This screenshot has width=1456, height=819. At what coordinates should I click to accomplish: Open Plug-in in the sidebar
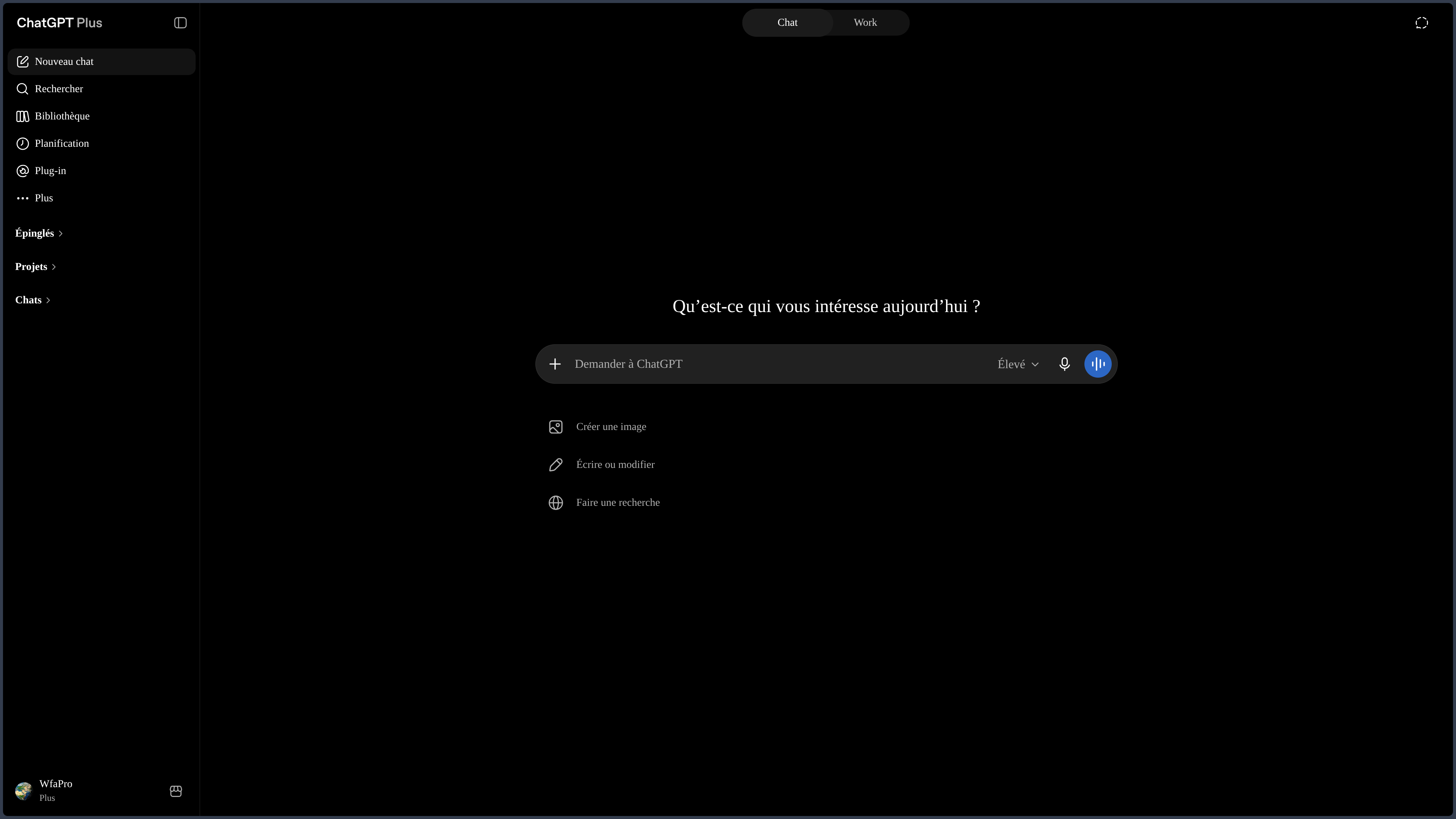tap(102, 171)
